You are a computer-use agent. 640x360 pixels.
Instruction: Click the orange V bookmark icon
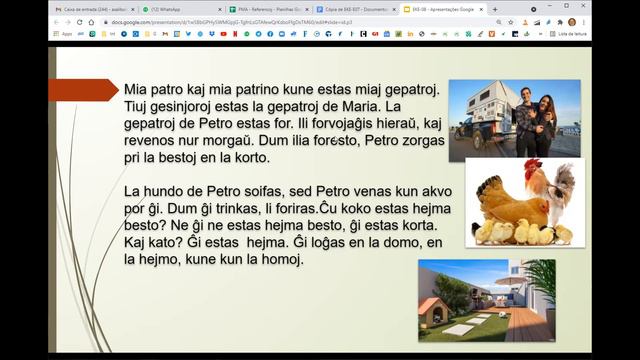[492, 34]
